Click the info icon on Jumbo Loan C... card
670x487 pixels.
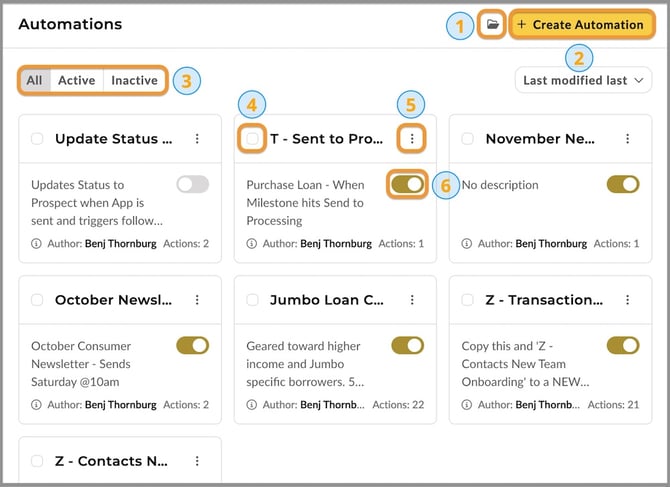[252, 405]
